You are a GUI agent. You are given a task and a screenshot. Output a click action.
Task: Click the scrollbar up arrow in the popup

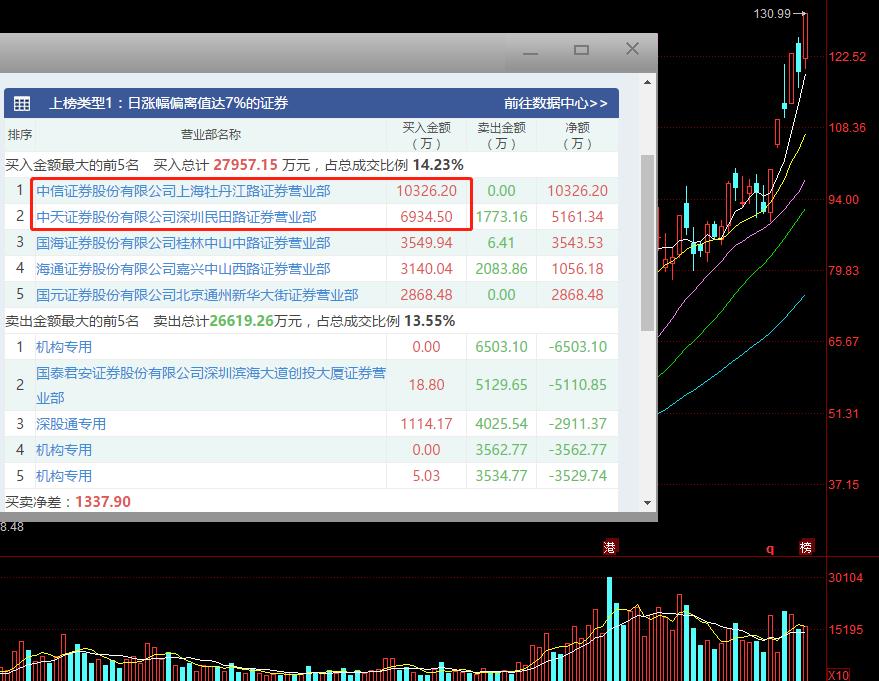point(647,82)
